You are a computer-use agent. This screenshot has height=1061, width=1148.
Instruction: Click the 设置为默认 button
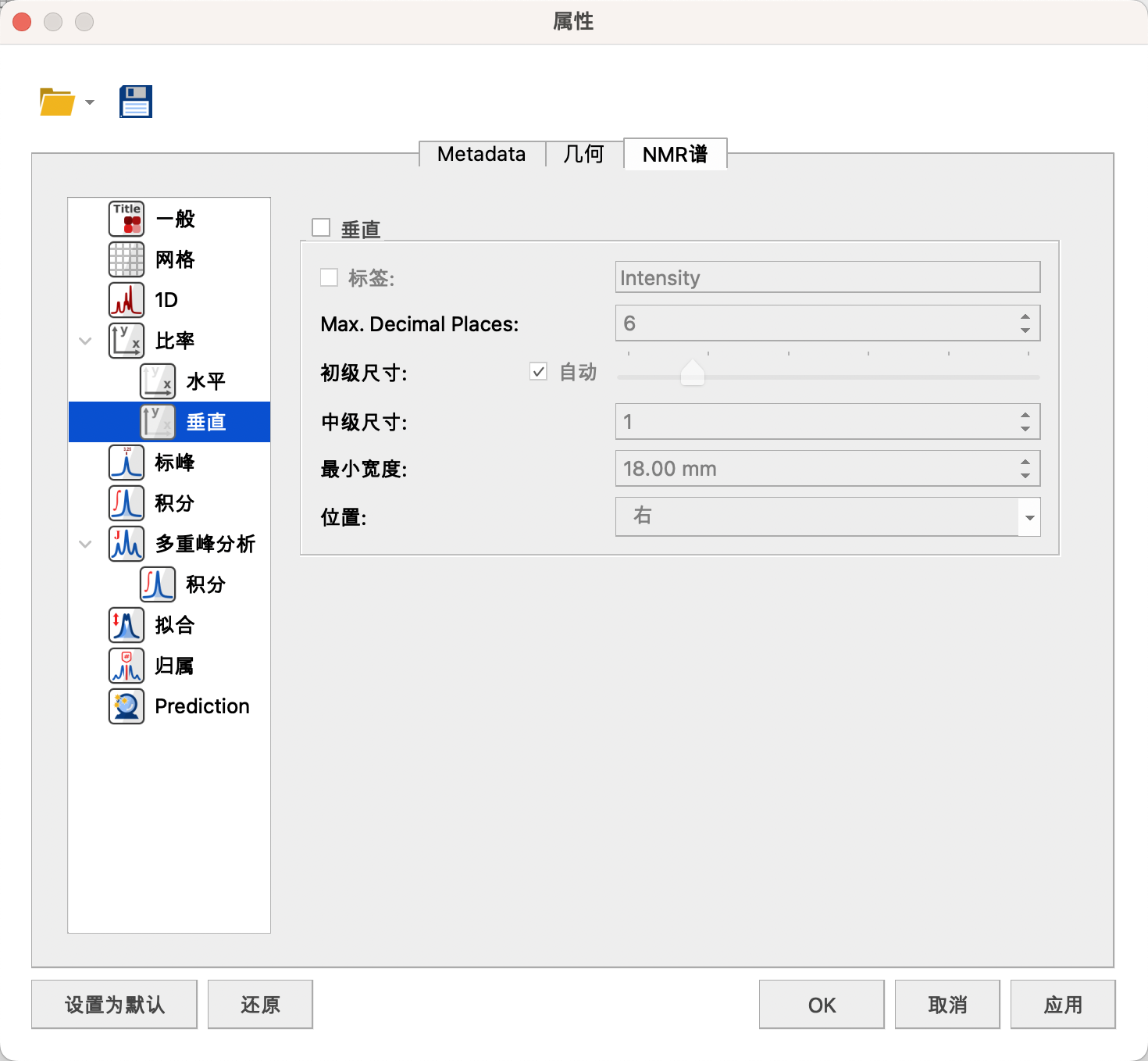pyautogui.click(x=114, y=1005)
